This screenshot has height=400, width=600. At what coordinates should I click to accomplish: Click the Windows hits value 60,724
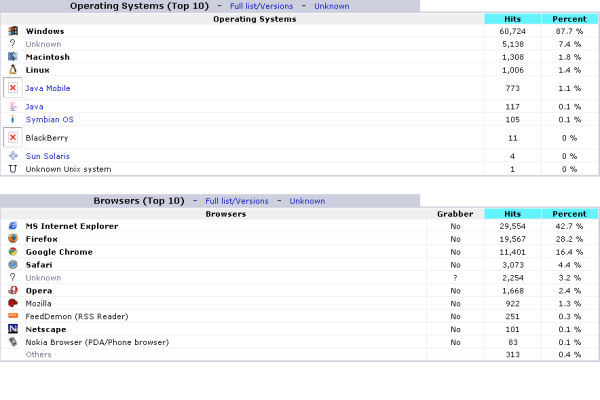point(513,31)
